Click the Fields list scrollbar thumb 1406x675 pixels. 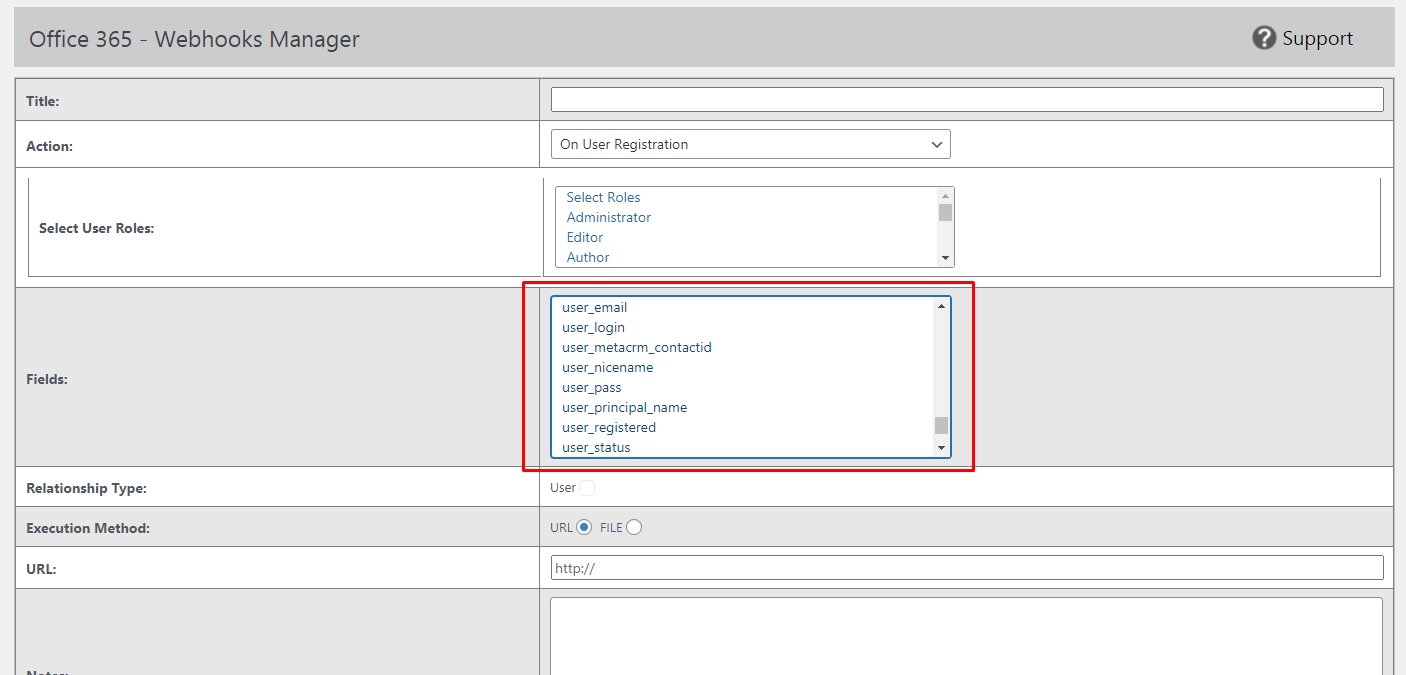941,425
